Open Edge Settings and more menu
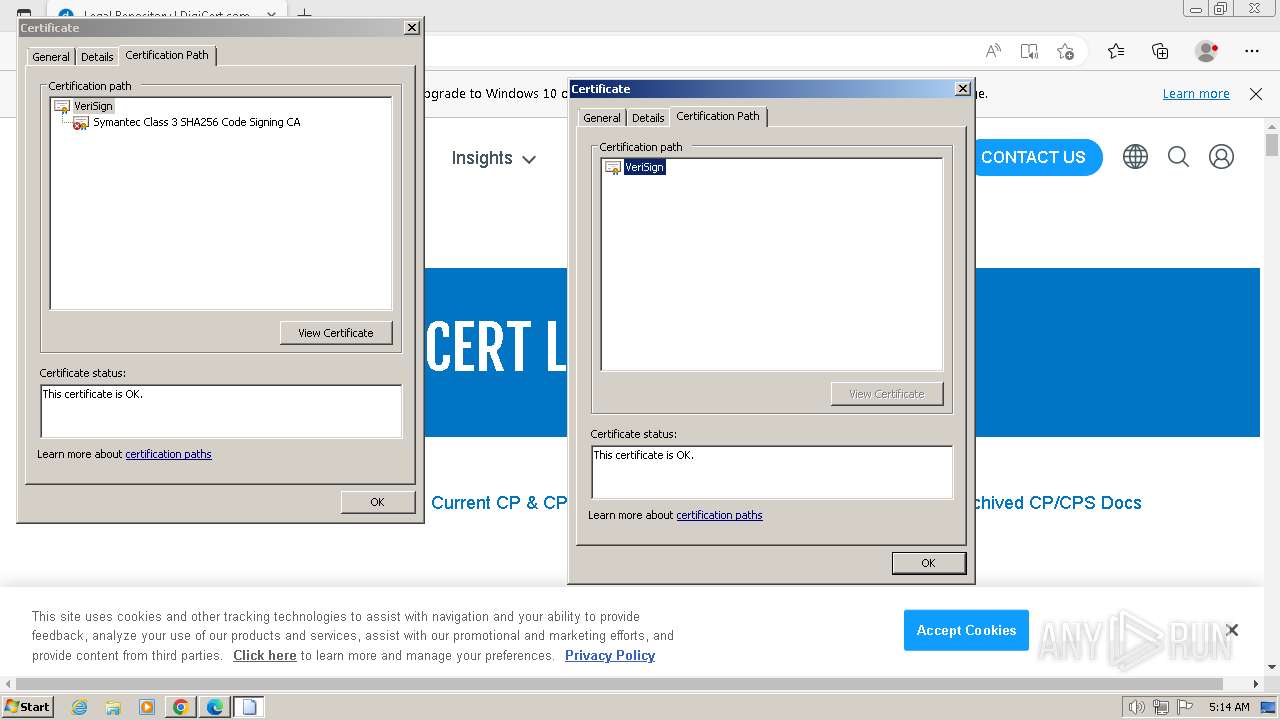This screenshot has width=1280, height=720. [1252, 51]
